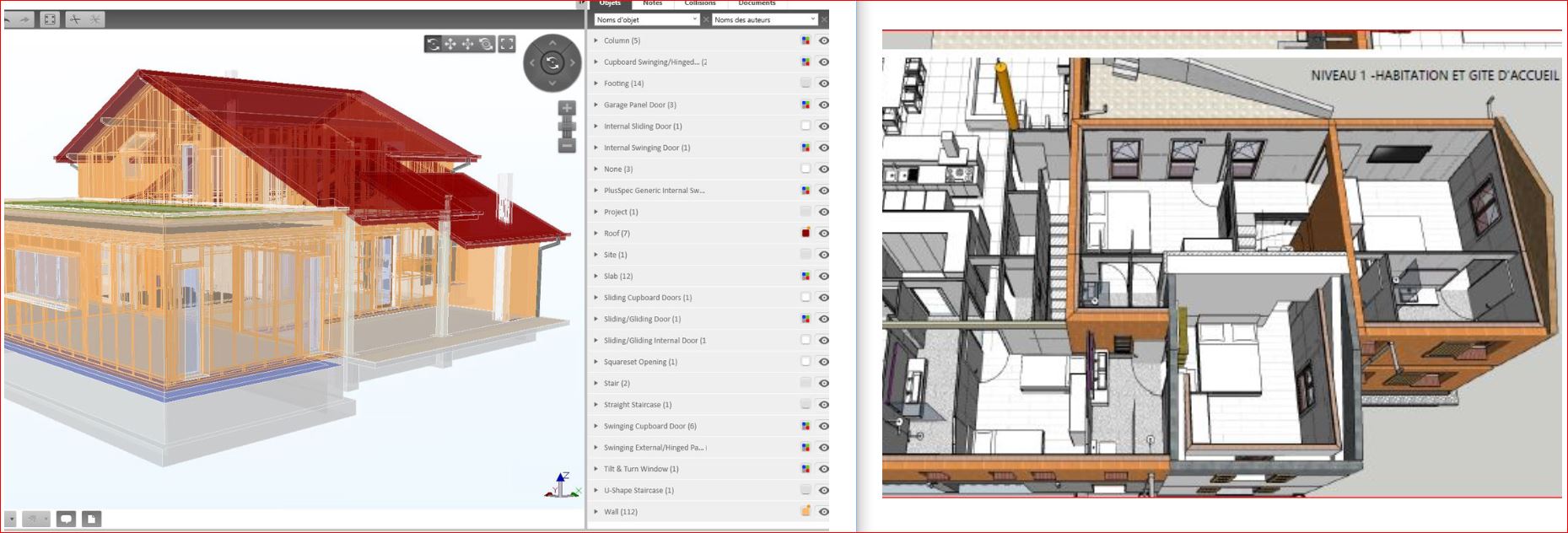Click the scissors clipping tool in the top toolbar

[75, 19]
